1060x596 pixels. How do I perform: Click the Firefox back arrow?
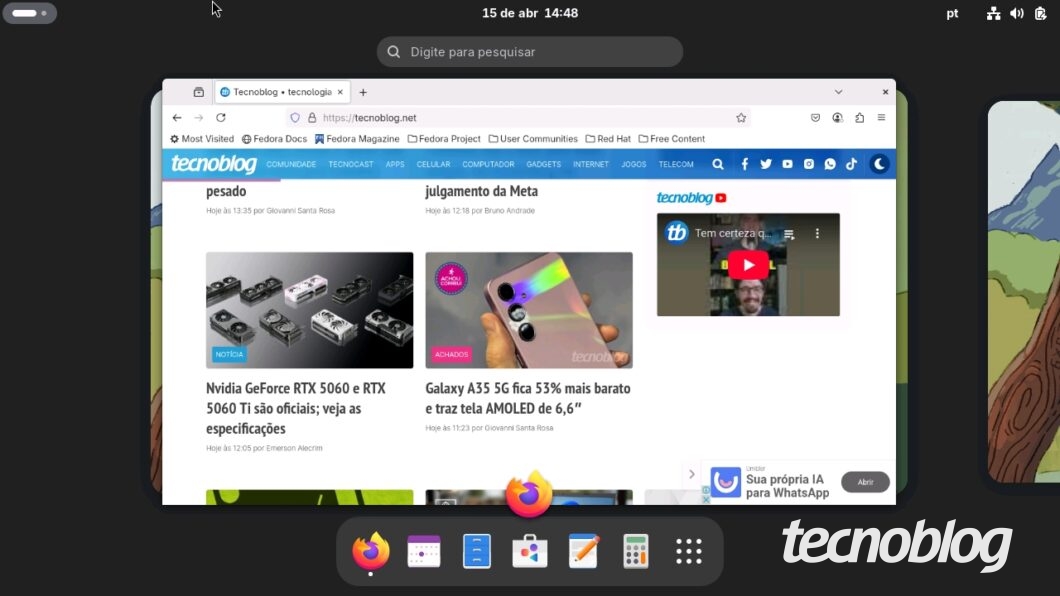tap(177, 118)
